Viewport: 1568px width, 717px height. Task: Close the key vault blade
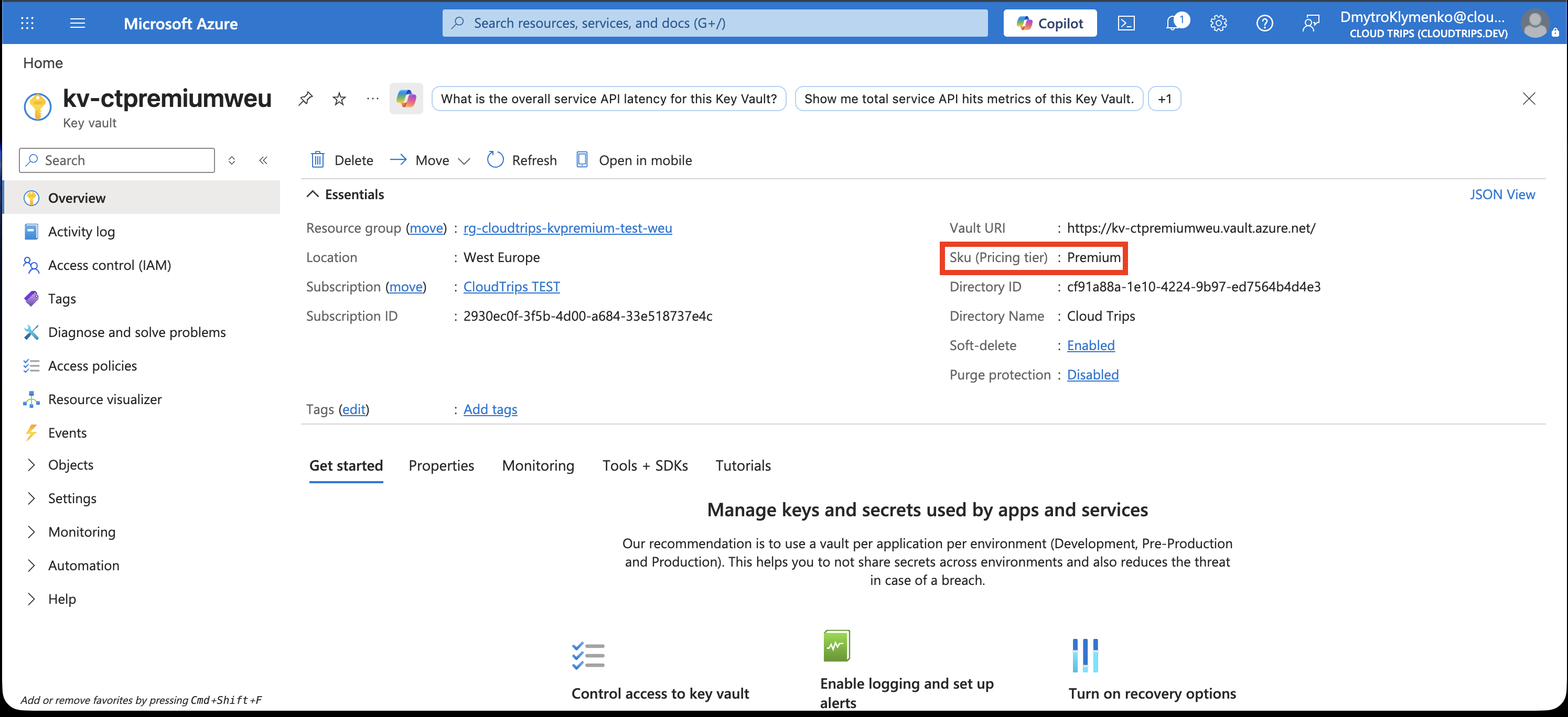1529,99
